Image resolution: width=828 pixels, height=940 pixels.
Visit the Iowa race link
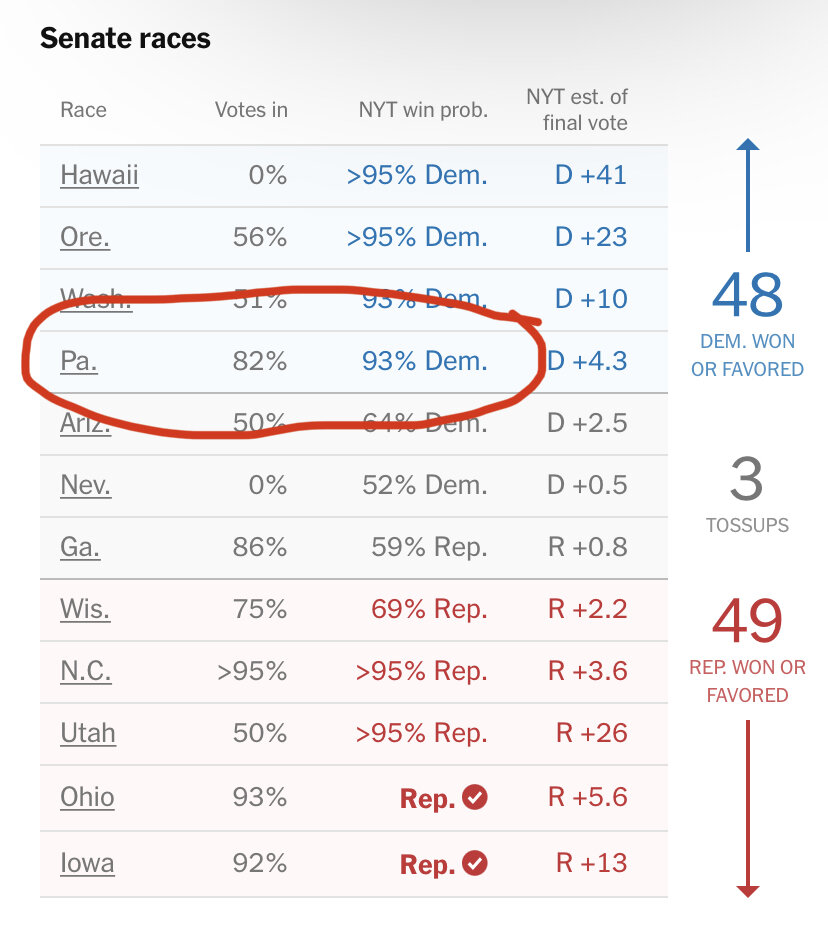click(x=87, y=863)
